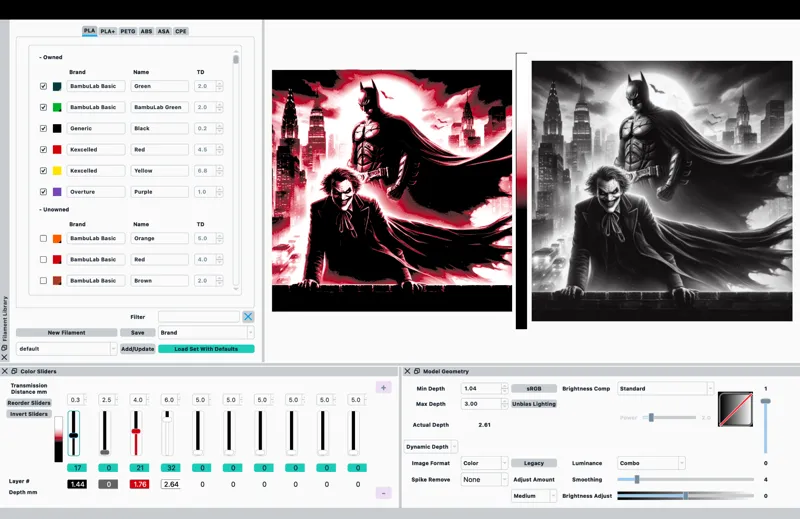
Task: Click the Filter text field
Action: 198,316
